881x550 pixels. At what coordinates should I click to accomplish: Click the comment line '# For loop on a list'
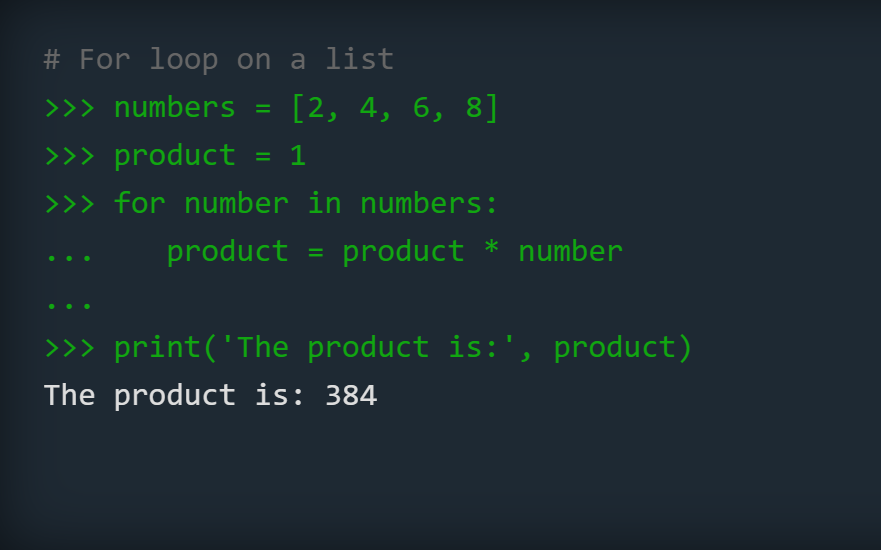pyautogui.click(x=219, y=60)
